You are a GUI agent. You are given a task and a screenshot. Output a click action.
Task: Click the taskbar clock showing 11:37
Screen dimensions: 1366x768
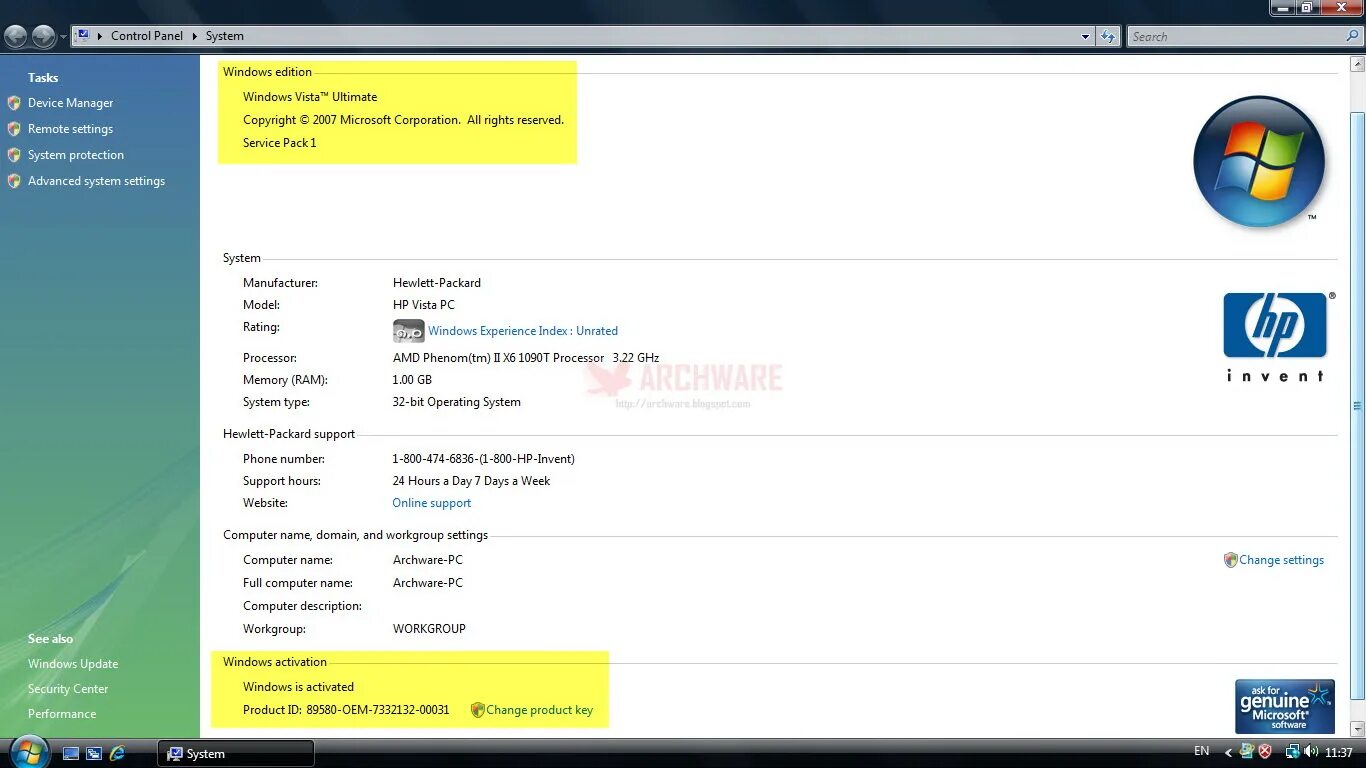(x=1338, y=752)
